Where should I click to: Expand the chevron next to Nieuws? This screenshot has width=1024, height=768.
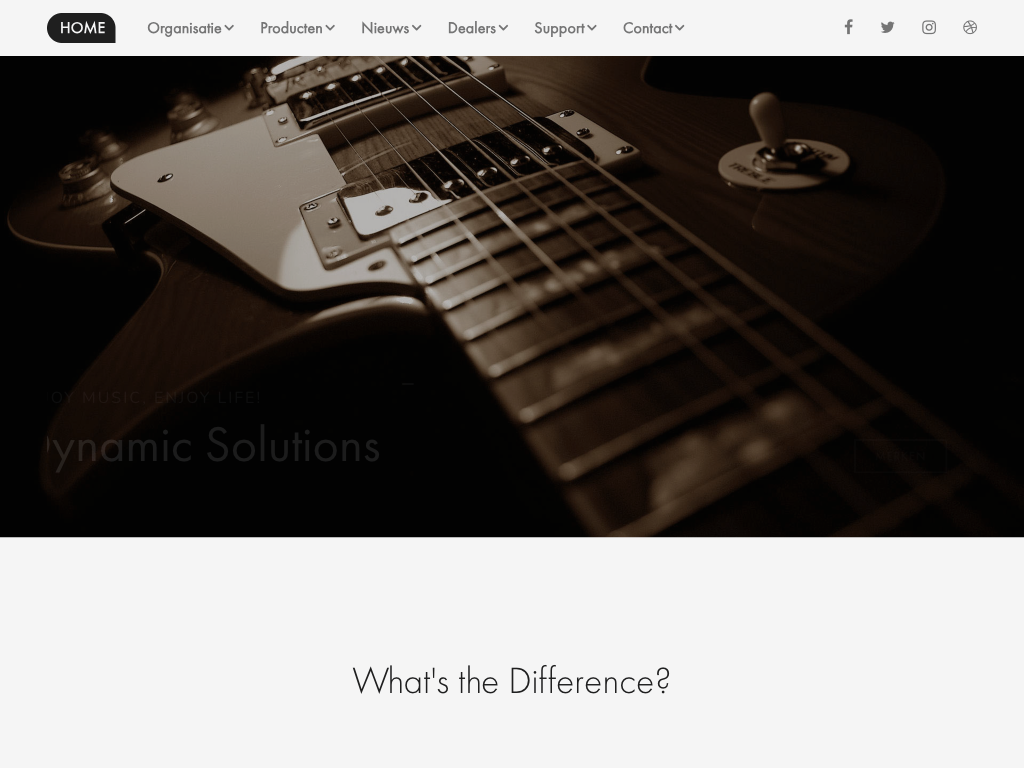pos(417,28)
